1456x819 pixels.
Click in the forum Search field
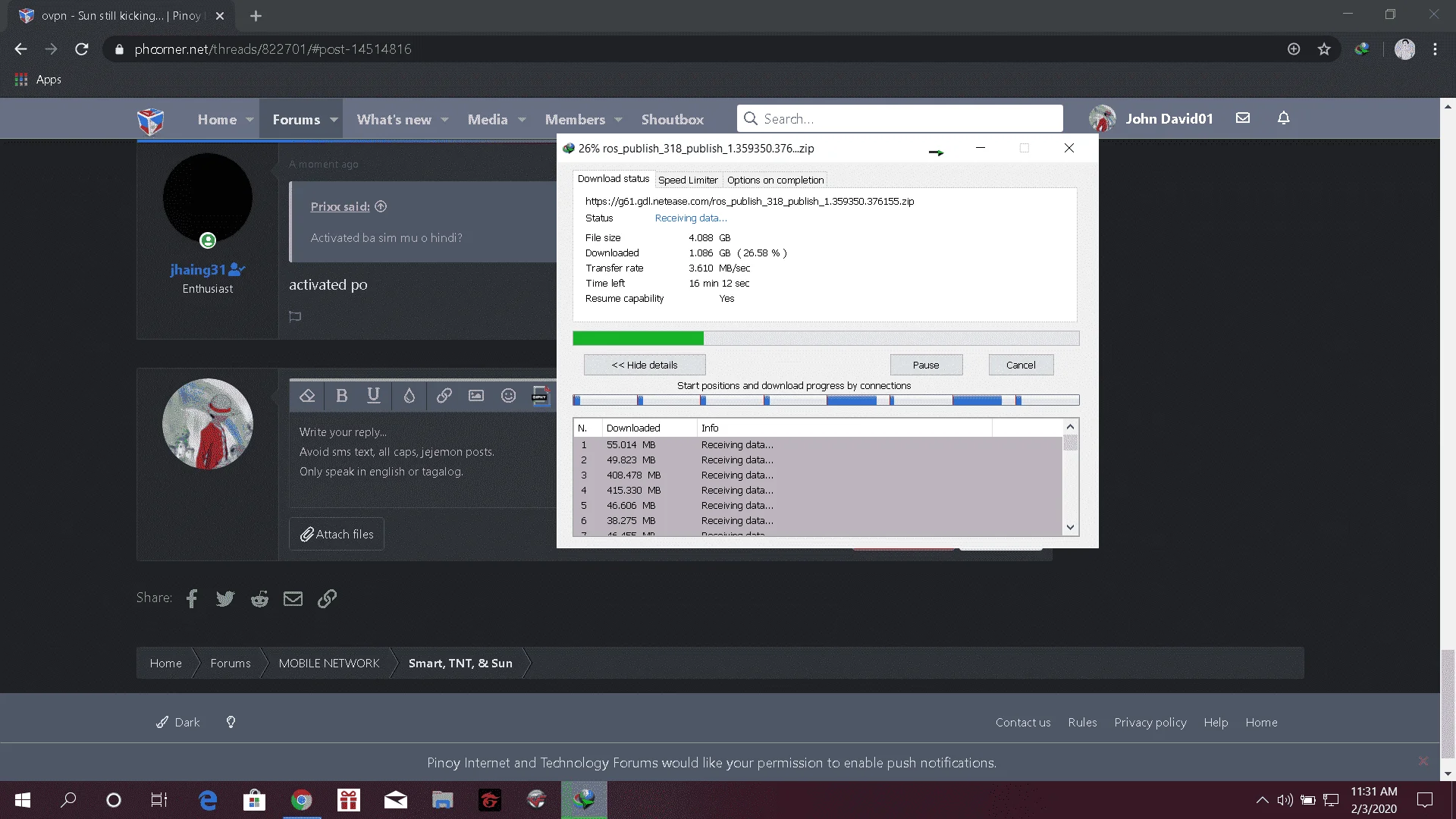tap(900, 119)
